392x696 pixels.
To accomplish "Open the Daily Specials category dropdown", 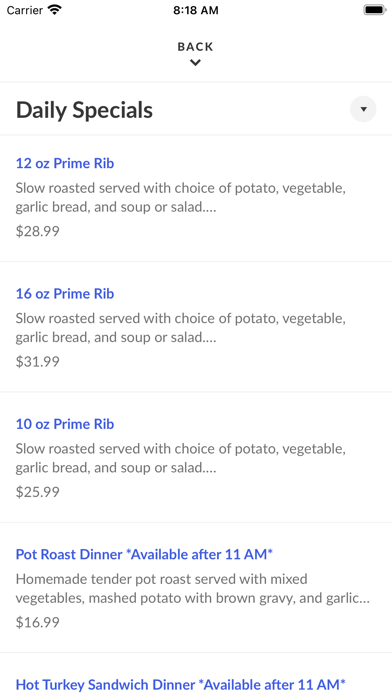I will coord(363,109).
